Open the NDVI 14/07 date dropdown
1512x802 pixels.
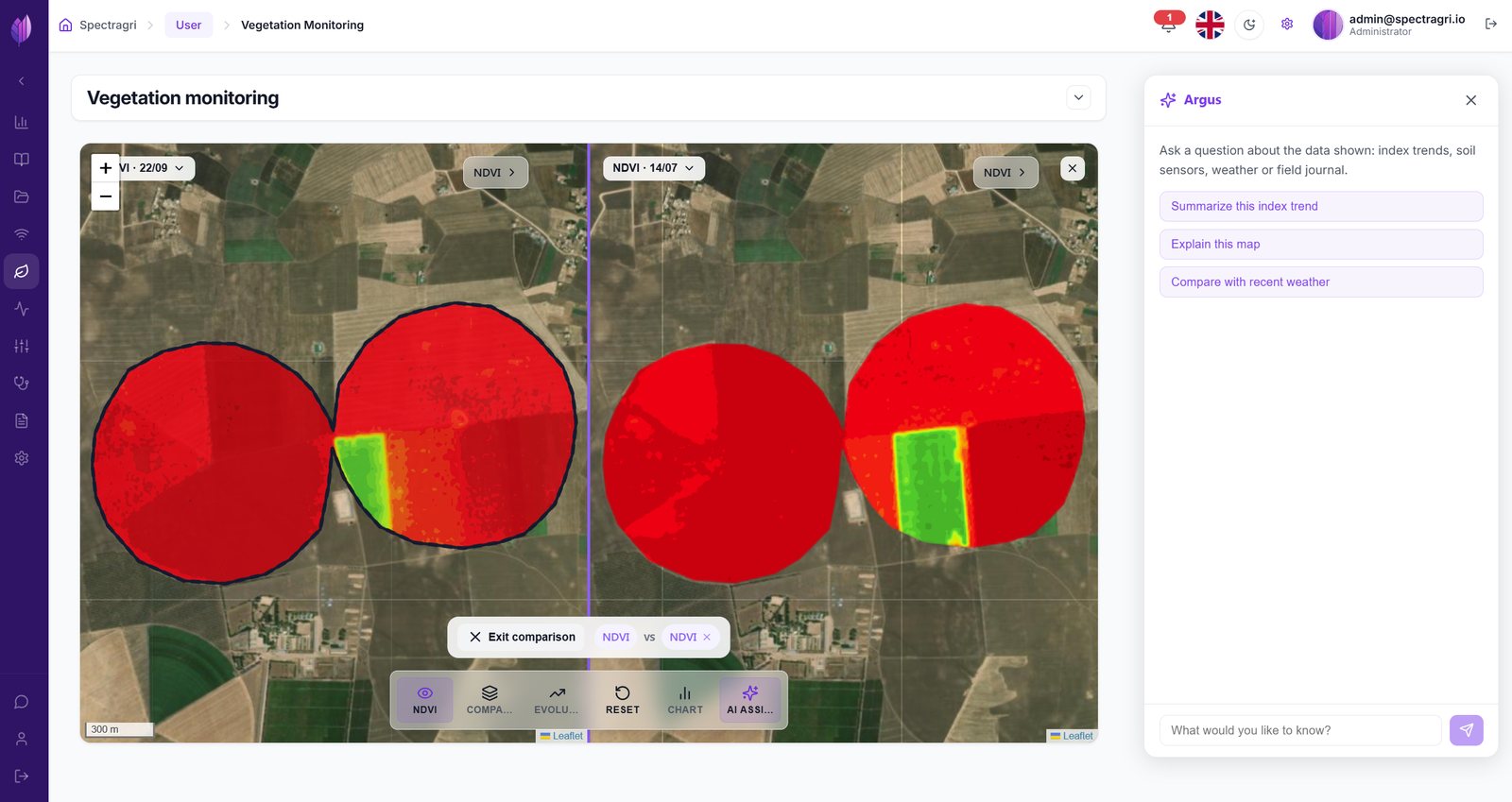point(654,168)
